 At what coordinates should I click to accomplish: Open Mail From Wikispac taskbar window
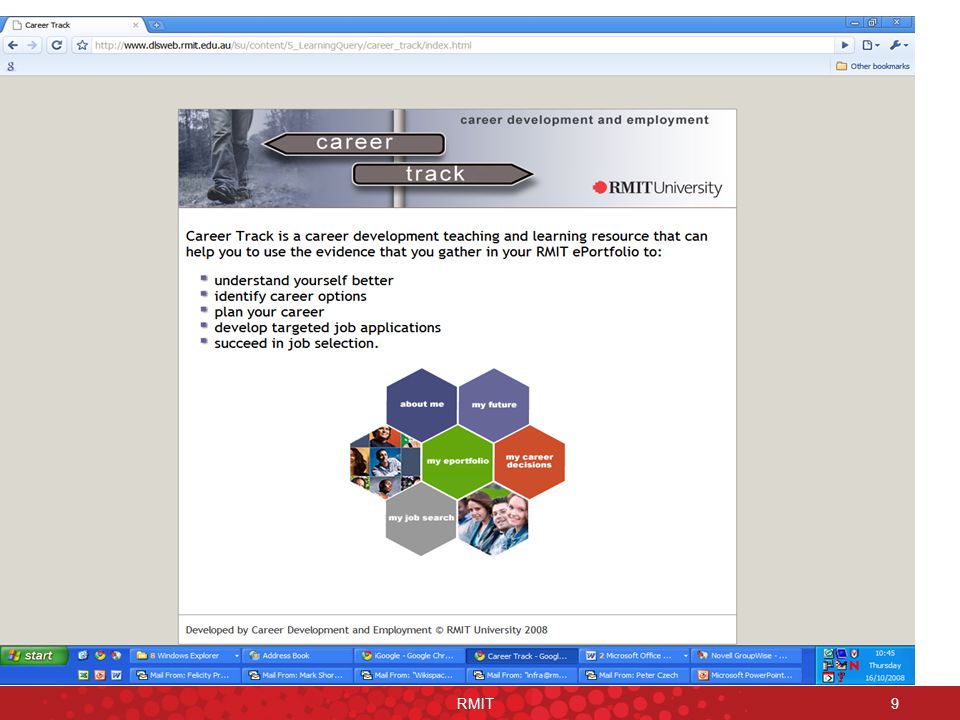click(411, 675)
